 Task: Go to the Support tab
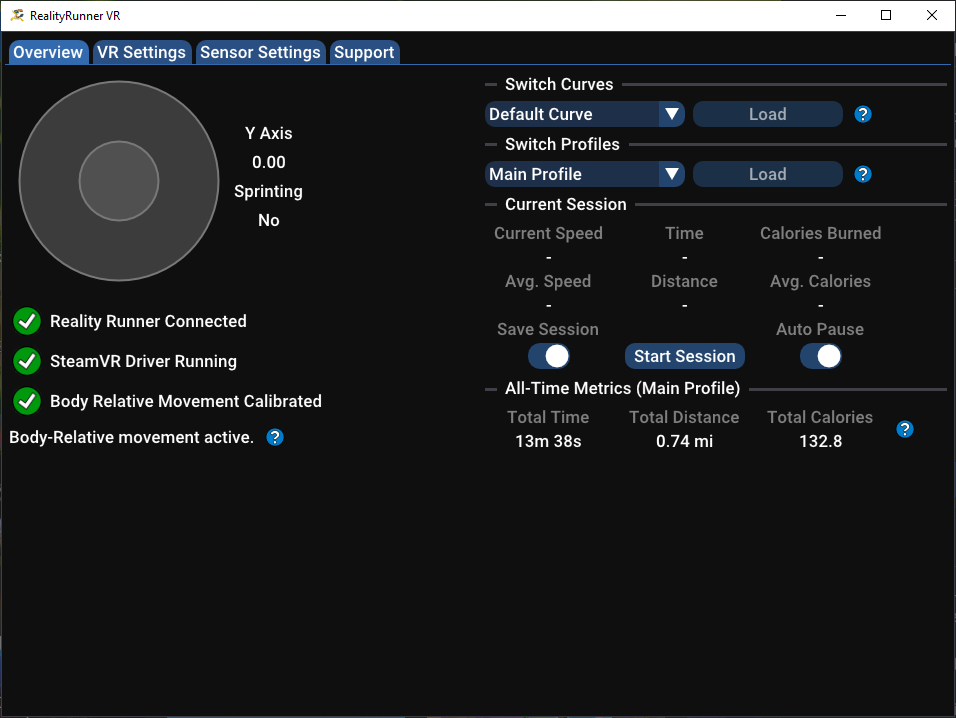click(364, 52)
